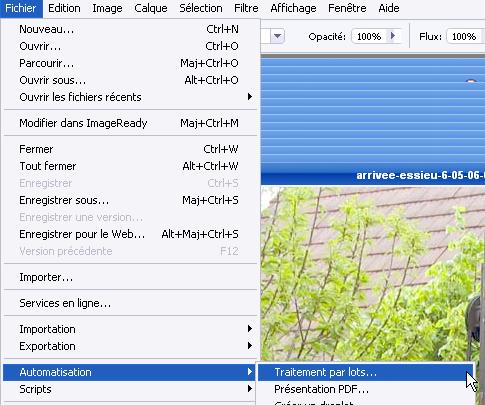Open the Opacité slider arrow
Image resolution: width=485 pixels, height=405 pixels.
pos(393,36)
